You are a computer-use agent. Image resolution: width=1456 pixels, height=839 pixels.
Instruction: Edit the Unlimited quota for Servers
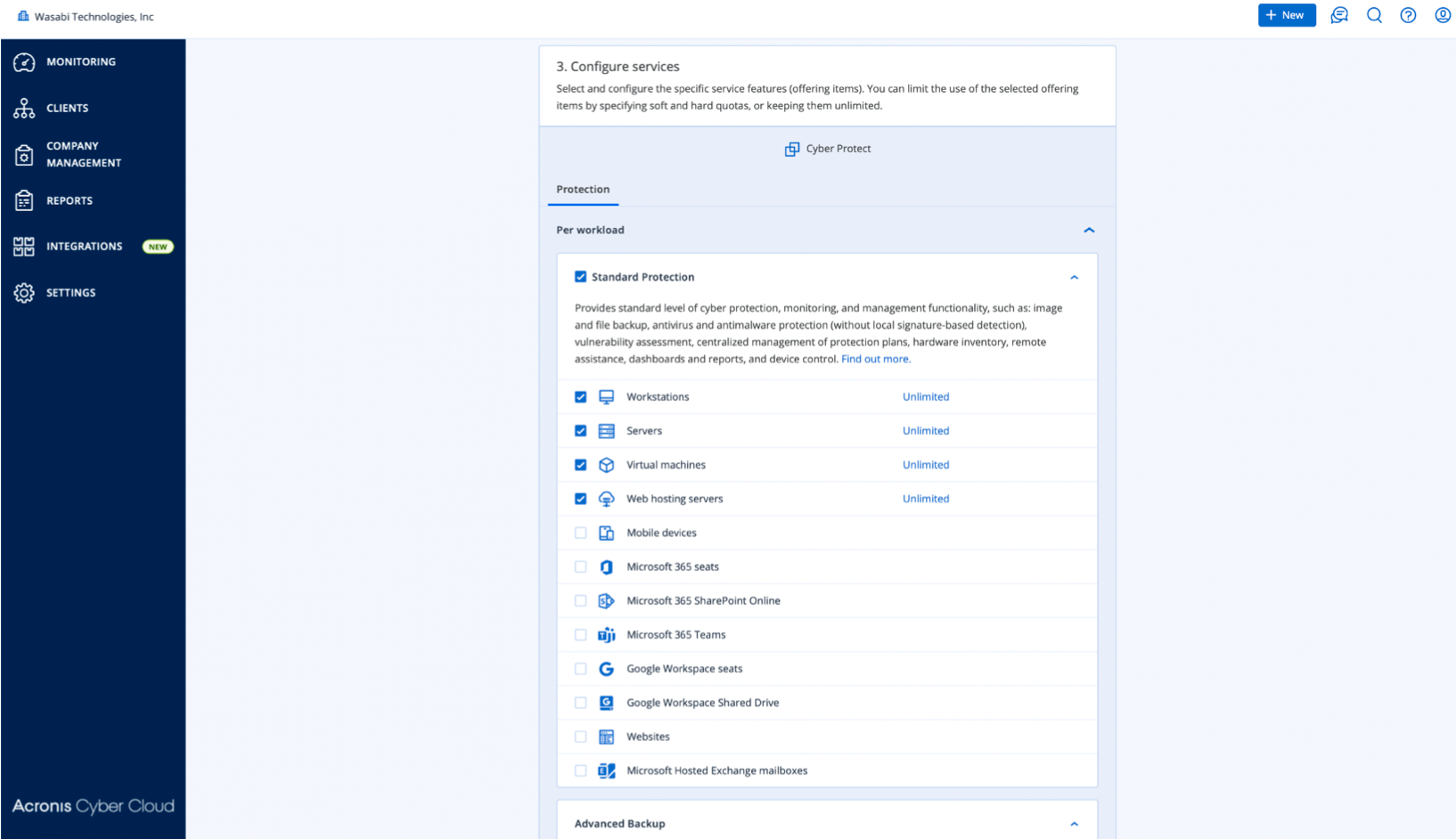click(925, 431)
